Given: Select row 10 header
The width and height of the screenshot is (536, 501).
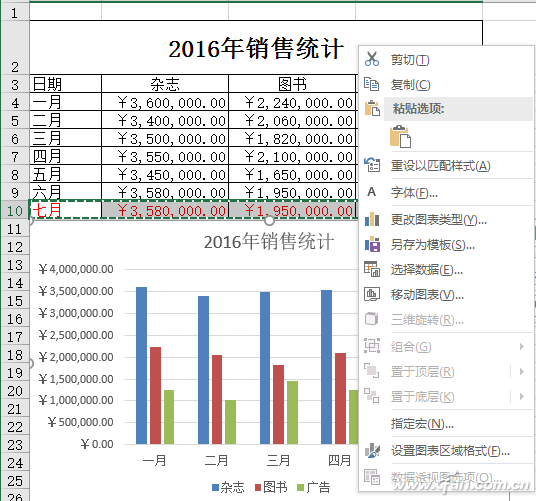Looking at the screenshot, I should tap(15, 211).
